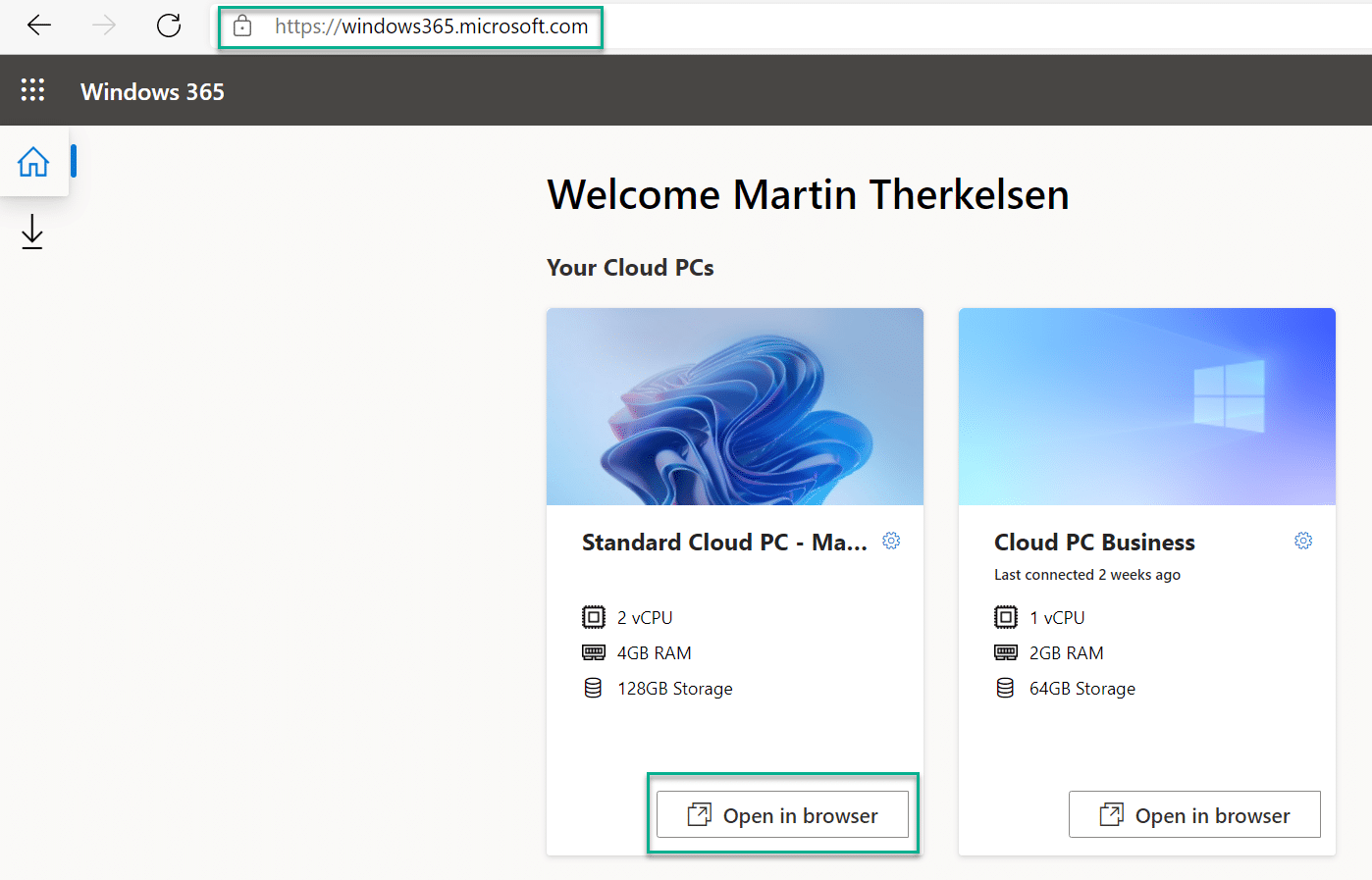Click the 'Last connected 2 weeks ago' text
The height and width of the screenshot is (880, 1372).
[x=1087, y=575]
